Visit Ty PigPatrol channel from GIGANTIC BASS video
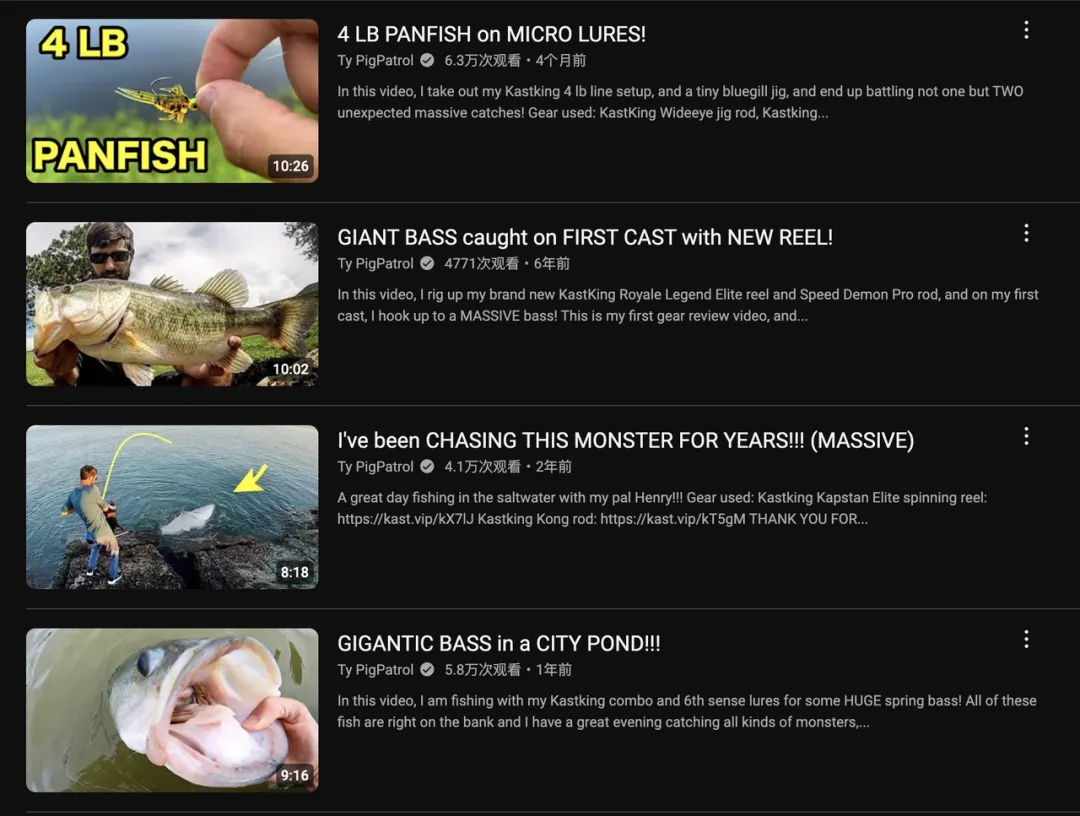This screenshot has width=1080, height=816. (x=375, y=670)
